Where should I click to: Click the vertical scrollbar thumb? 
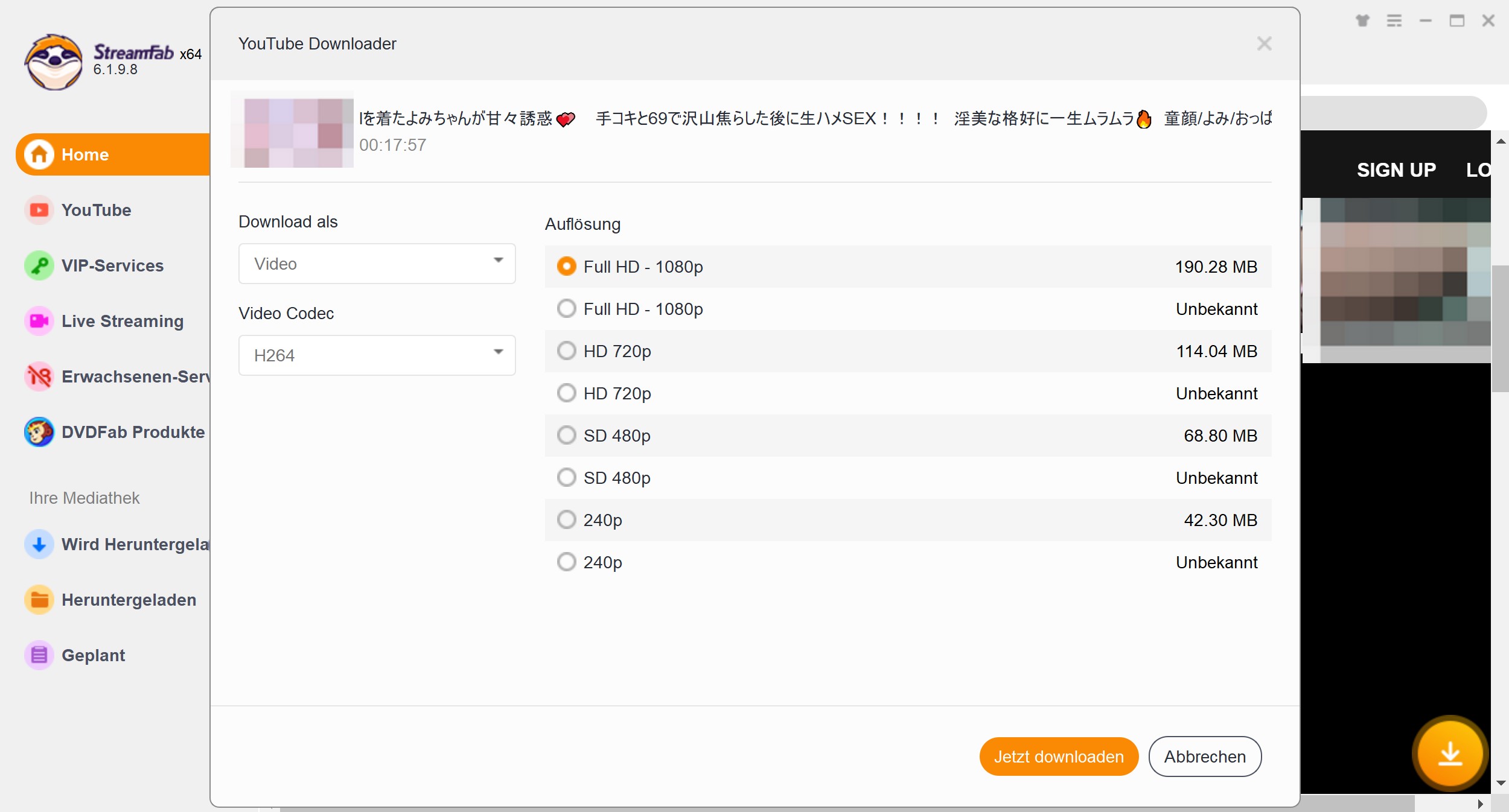pyautogui.click(x=1501, y=329)
